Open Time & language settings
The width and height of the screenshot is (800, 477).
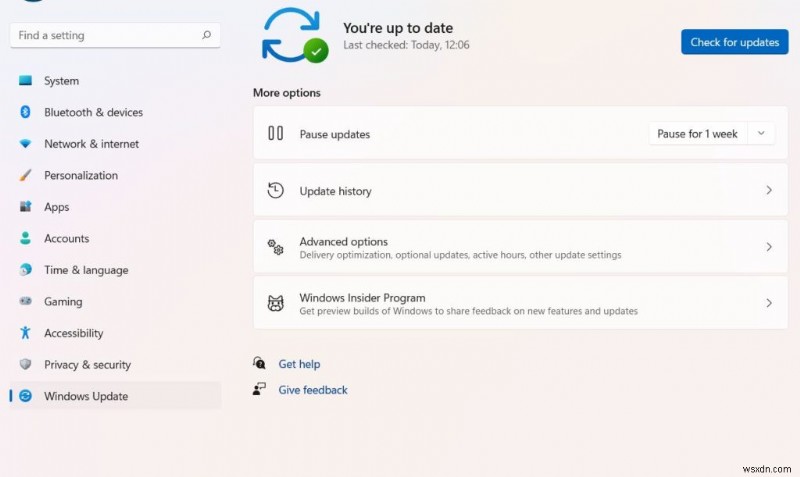click(115, 269)
